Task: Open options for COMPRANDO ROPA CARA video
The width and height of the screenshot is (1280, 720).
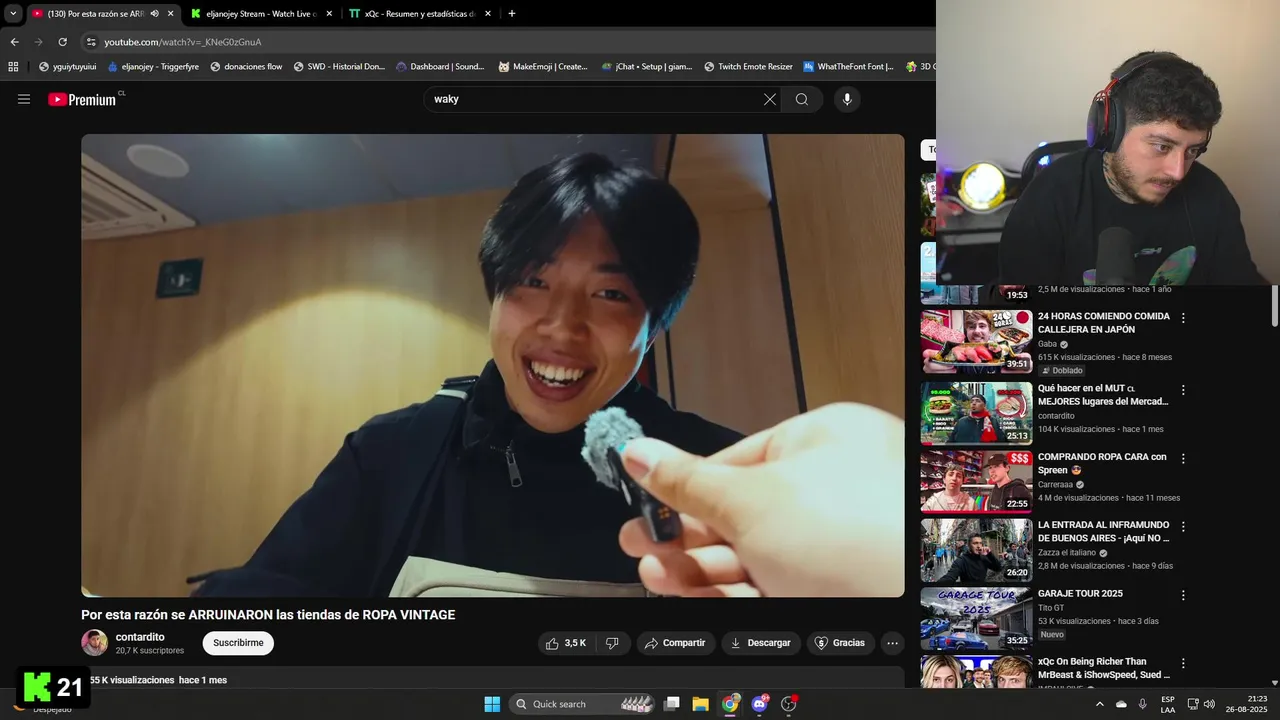Action: click(x=1183, y=459)
